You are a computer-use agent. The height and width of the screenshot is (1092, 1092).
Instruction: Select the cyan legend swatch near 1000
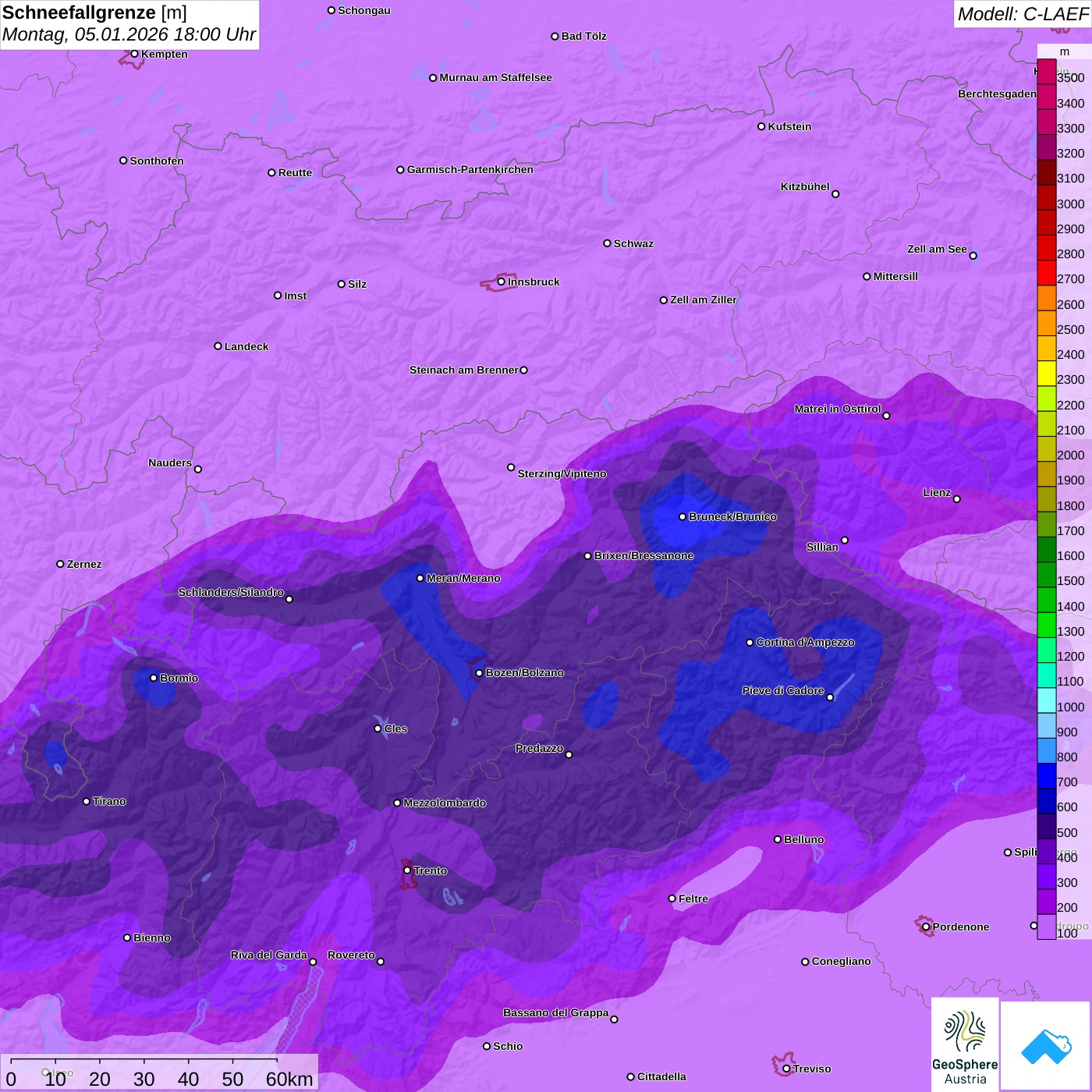(x=1047, y=700)
